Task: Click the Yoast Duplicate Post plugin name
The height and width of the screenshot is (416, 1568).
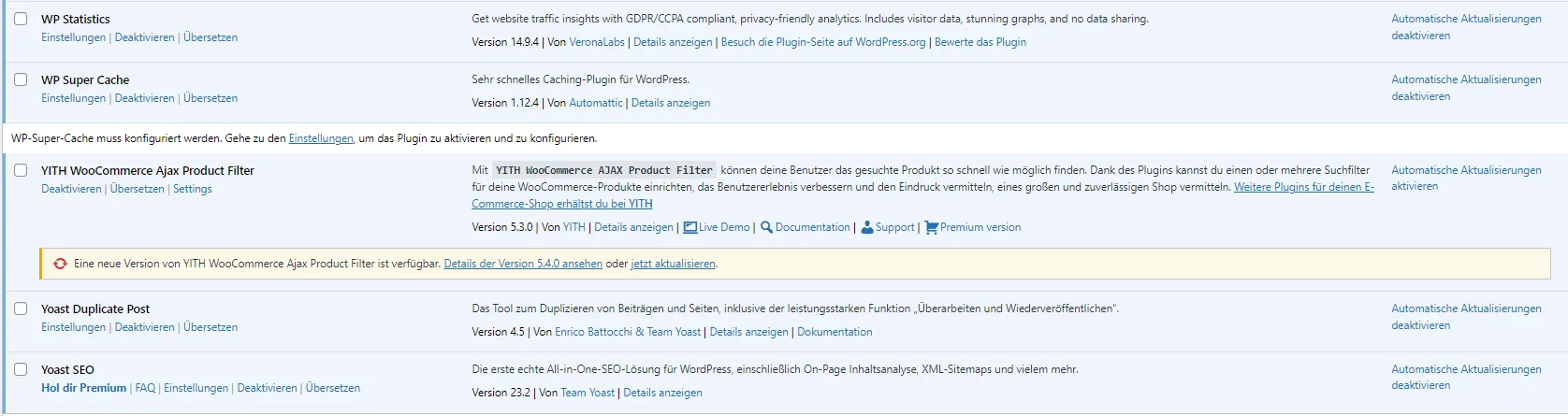Action: tap(95, 308)
